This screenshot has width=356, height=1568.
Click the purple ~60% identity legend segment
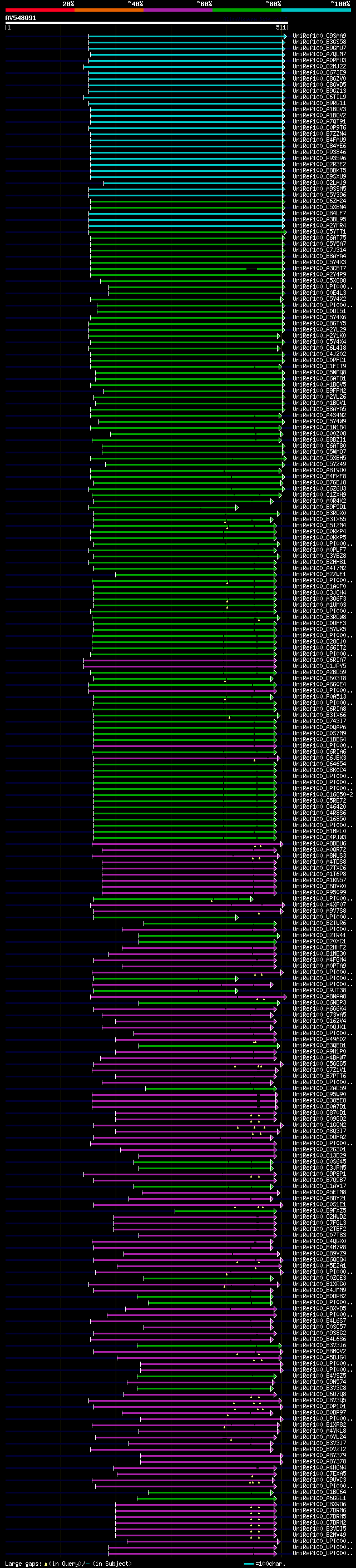(177, 10)
